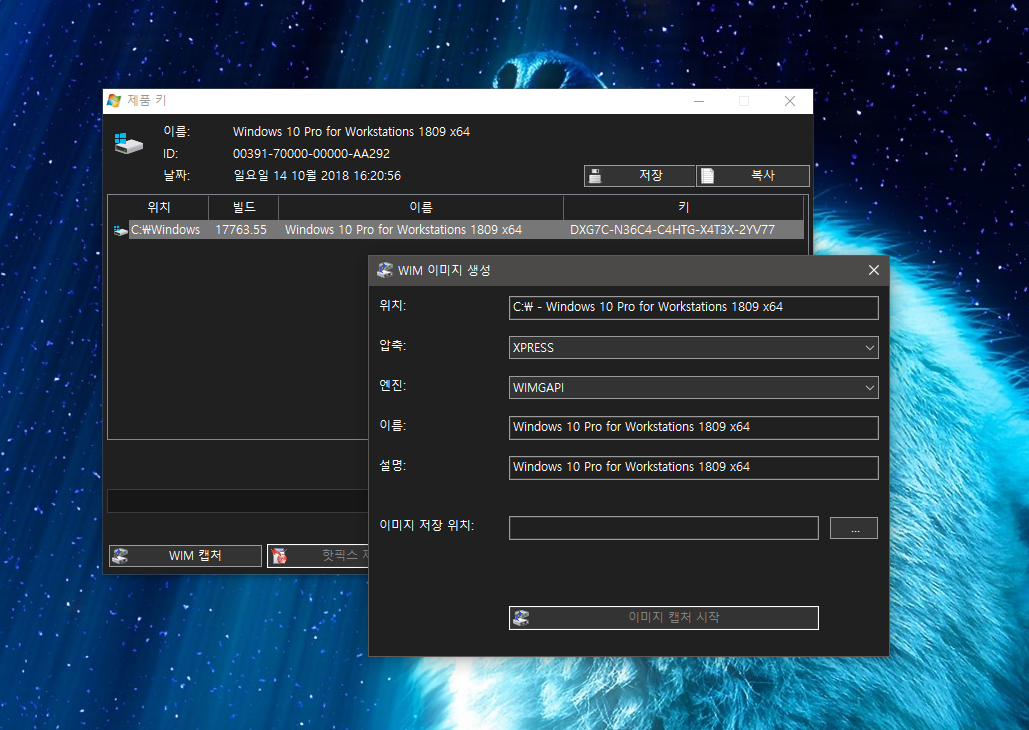Click build value 17763.55

(x=241, y=230)
